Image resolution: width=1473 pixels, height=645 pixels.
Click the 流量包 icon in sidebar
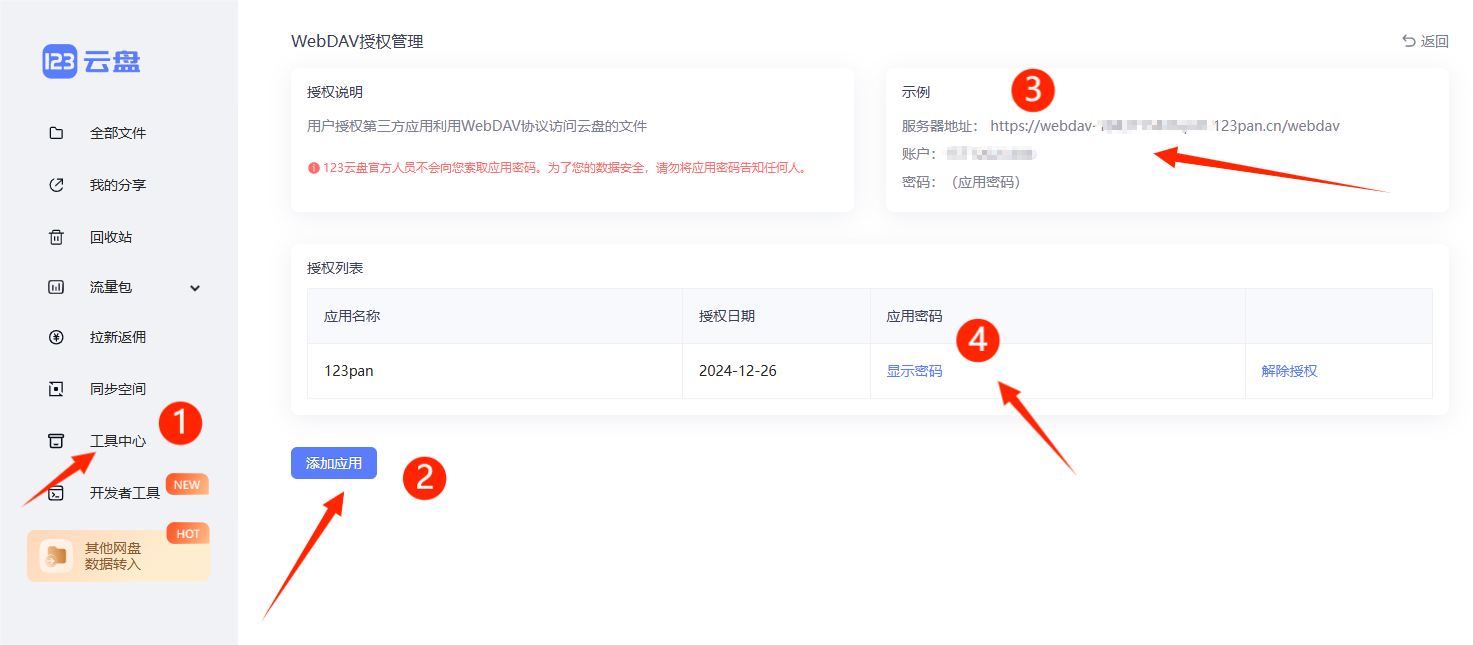click(x=56, y=287)
